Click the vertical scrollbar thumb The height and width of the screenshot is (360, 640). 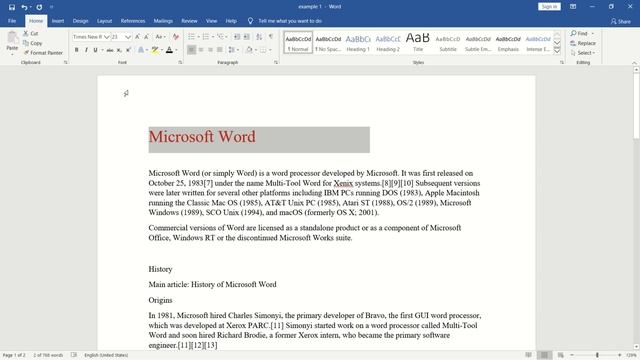coord(636,106)
